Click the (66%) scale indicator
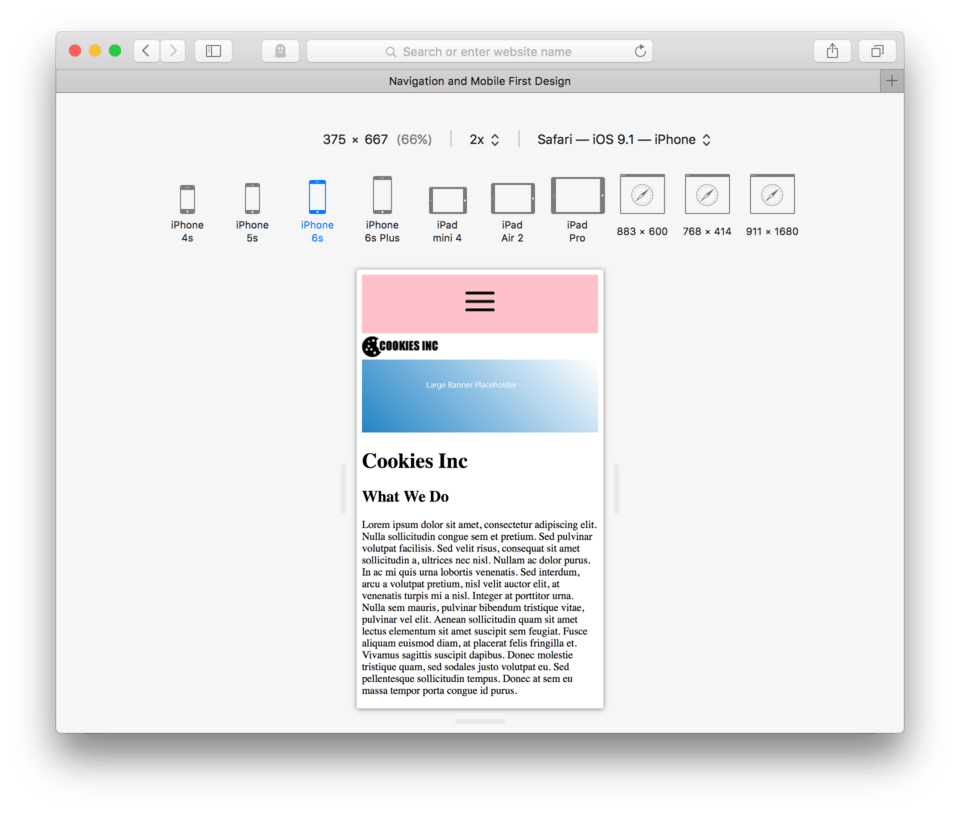960x813 pixels. click(x=414, y=140)
